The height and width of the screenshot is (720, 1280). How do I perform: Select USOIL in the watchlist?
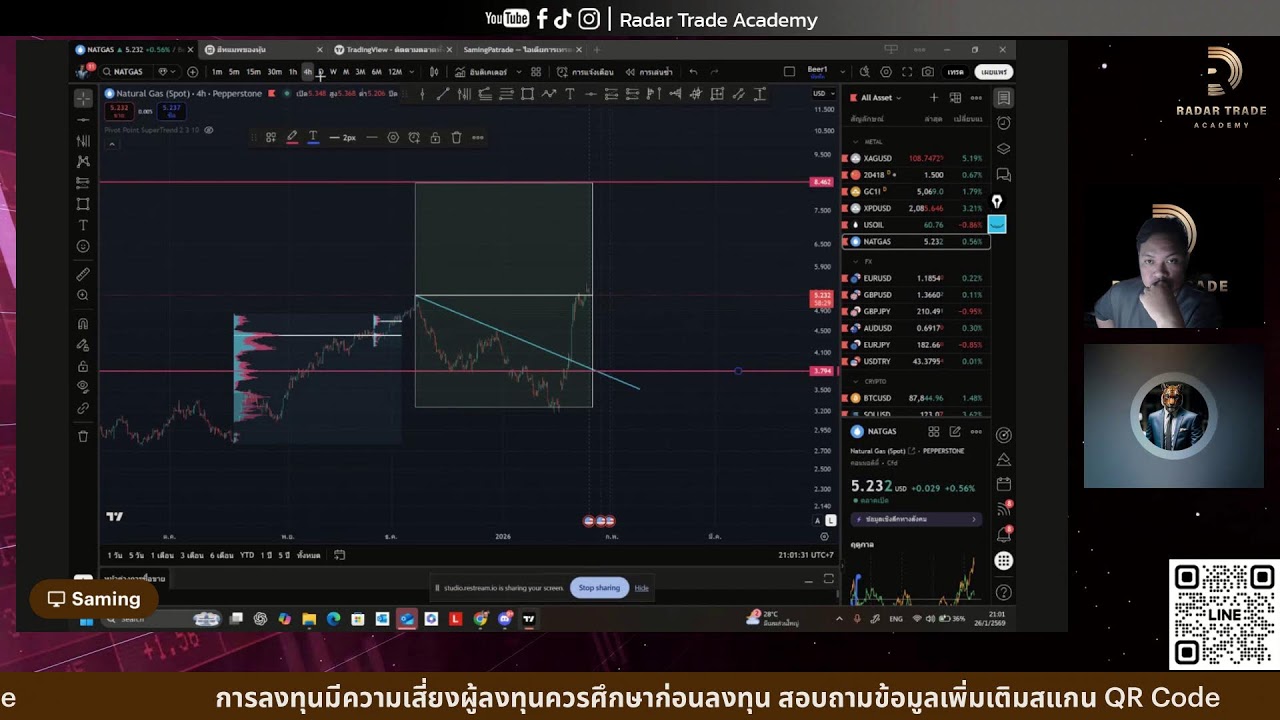click(918, 225)
